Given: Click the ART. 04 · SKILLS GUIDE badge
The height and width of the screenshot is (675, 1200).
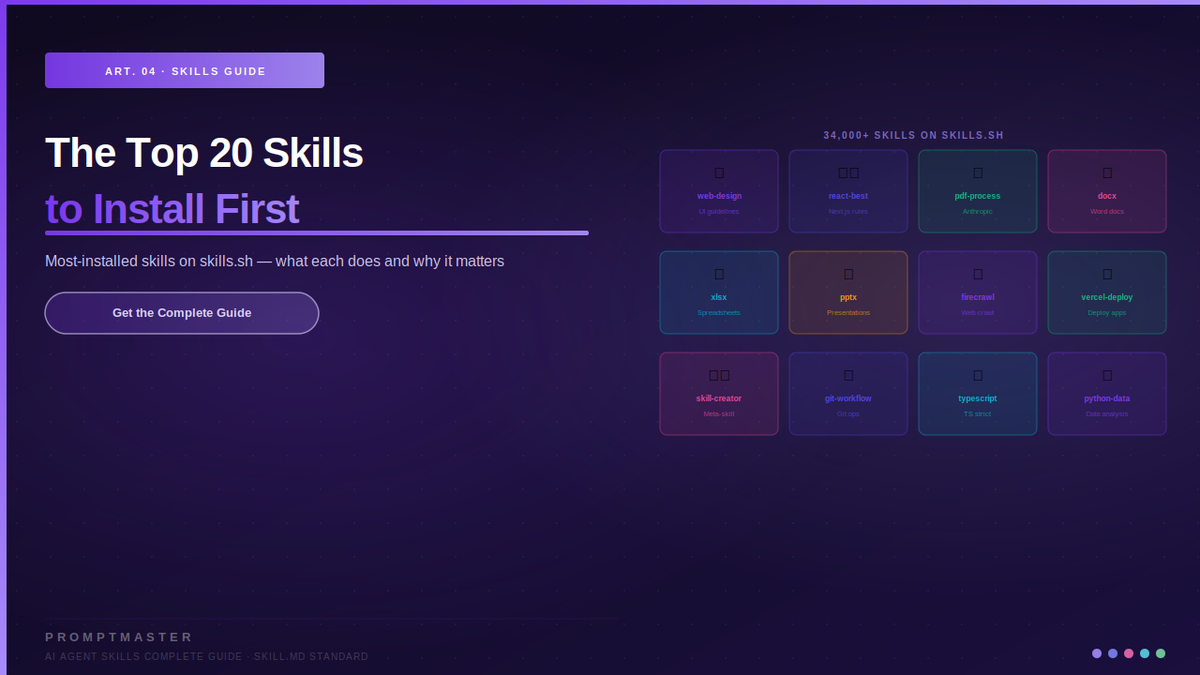Looking at the screenshot, I should (184, 71).
